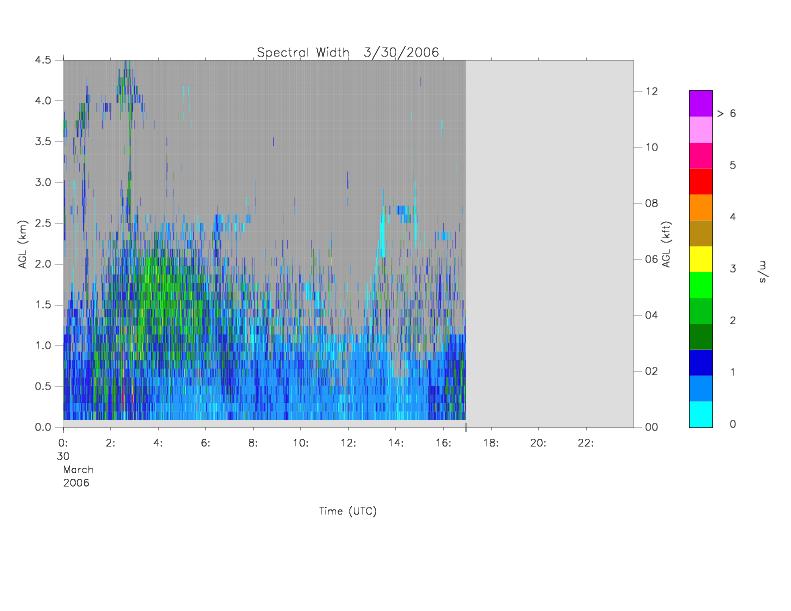This screenshot has height=611, width=791.
Task: Click the '0.5' tick on the km axis
Action: click(43, 386)
